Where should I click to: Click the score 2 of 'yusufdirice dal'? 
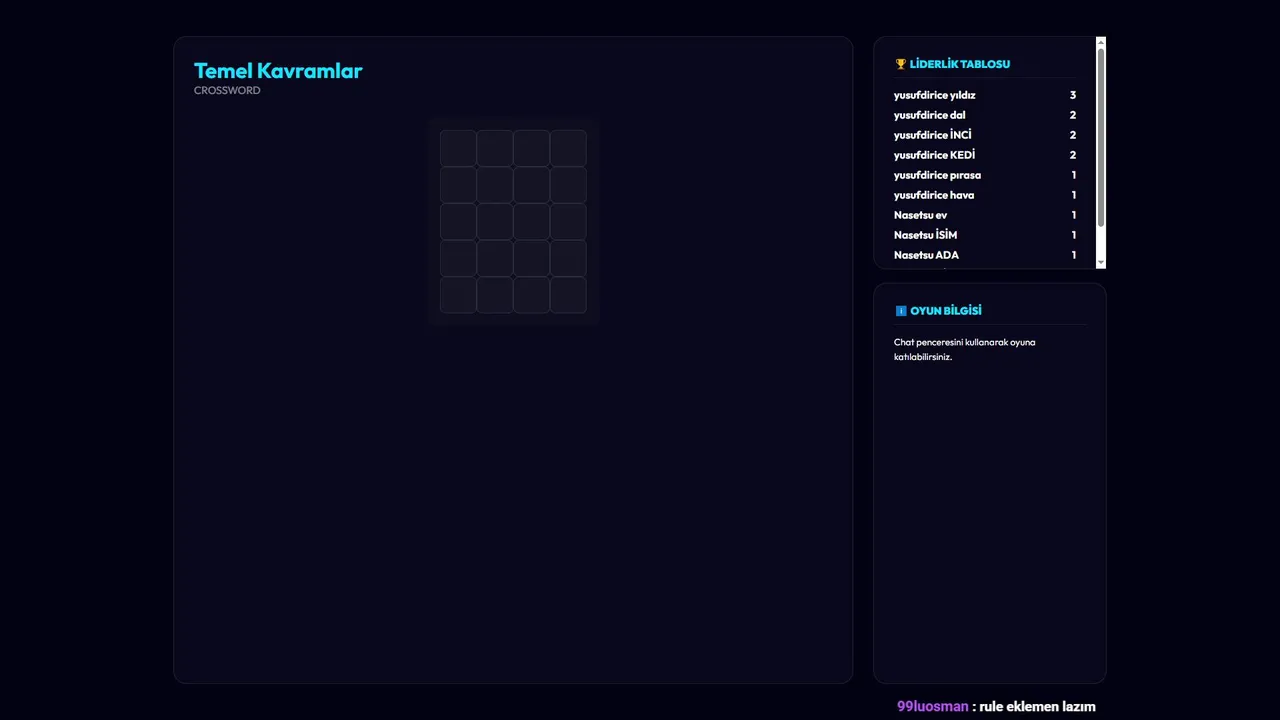[x=1073, y=115]
